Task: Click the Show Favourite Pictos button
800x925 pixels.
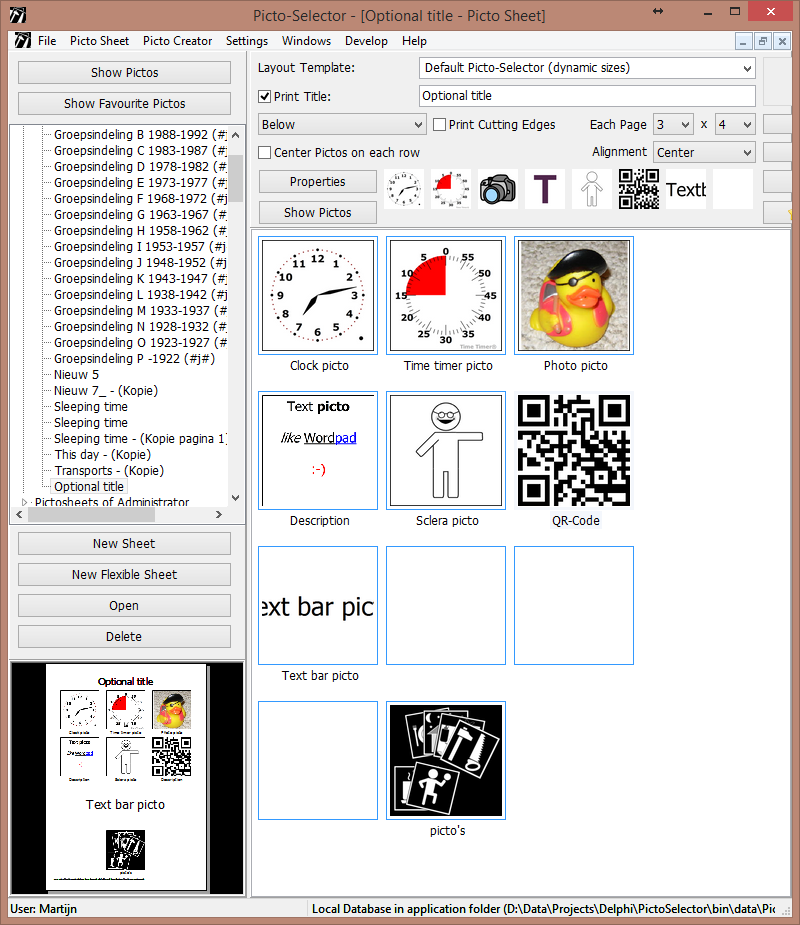Action: pos(124,103)
